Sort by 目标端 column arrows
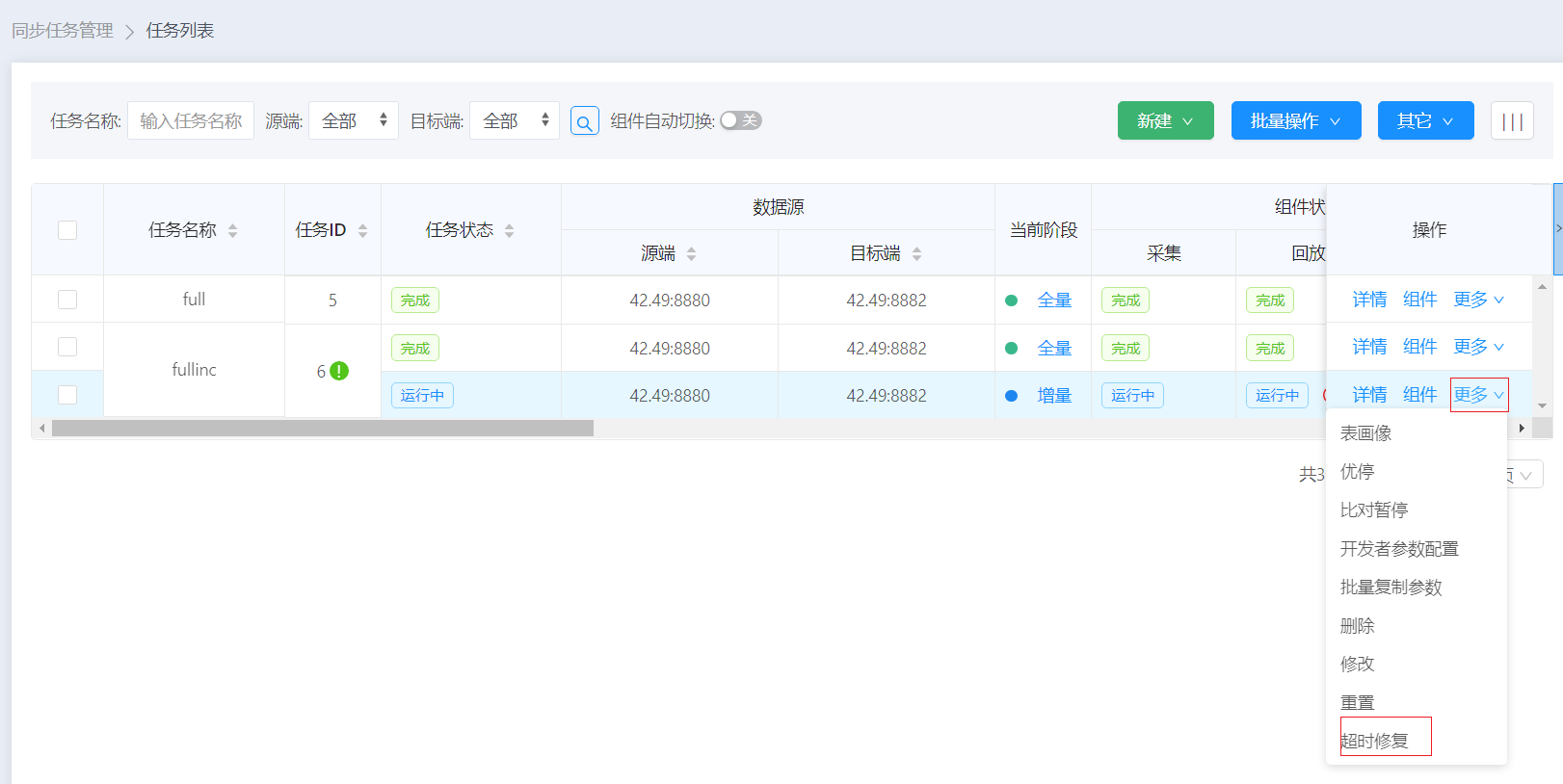 click(916, 253)
